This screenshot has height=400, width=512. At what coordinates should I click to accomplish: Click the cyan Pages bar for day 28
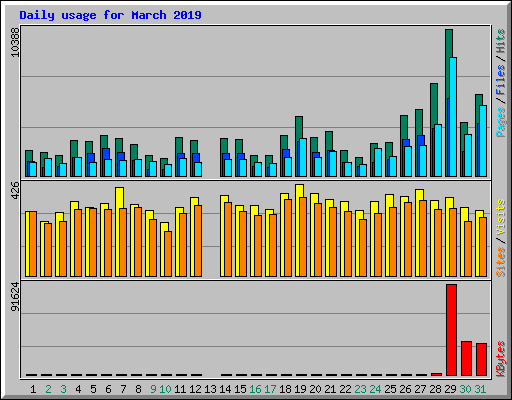tap(438, 151)
